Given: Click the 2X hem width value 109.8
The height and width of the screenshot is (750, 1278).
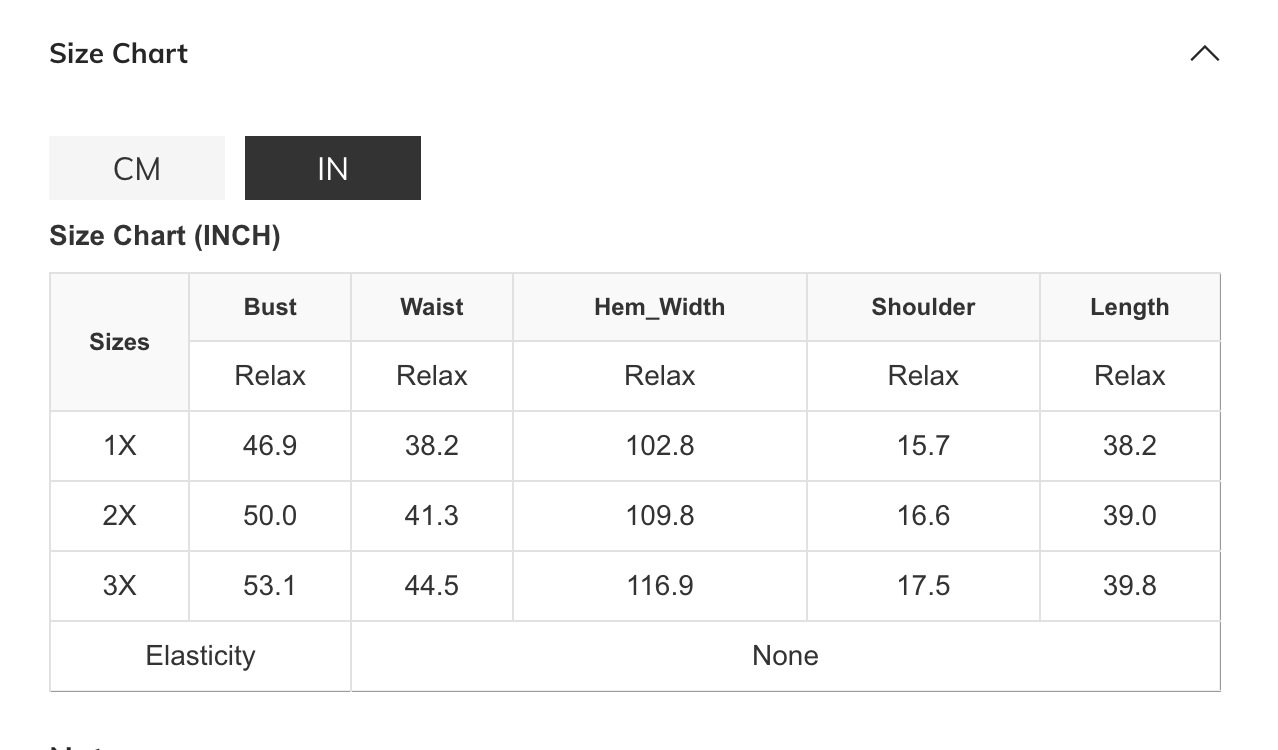Looking at the screenshot, I should (659, 516).
